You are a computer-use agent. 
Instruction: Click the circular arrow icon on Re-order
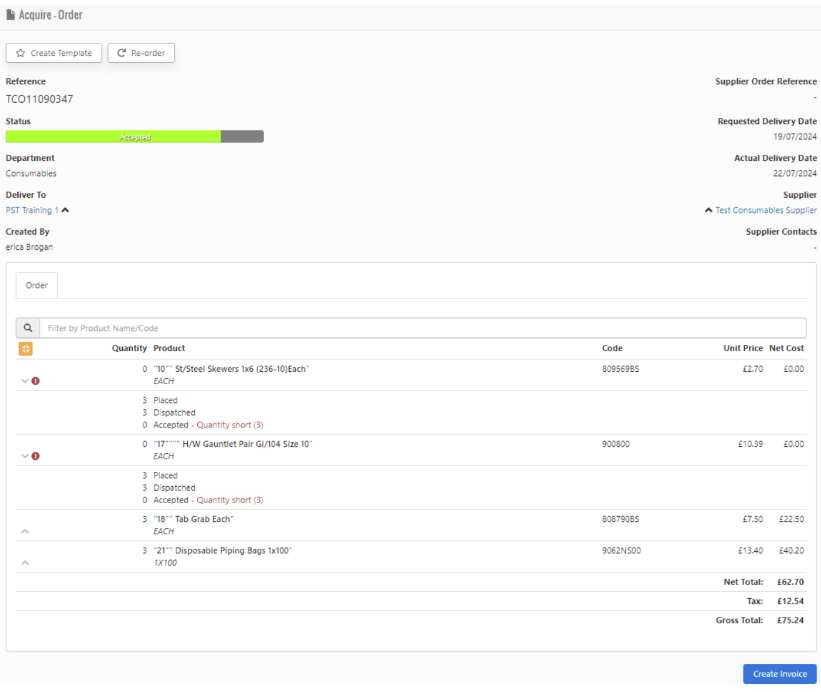[x=121, y=53]
